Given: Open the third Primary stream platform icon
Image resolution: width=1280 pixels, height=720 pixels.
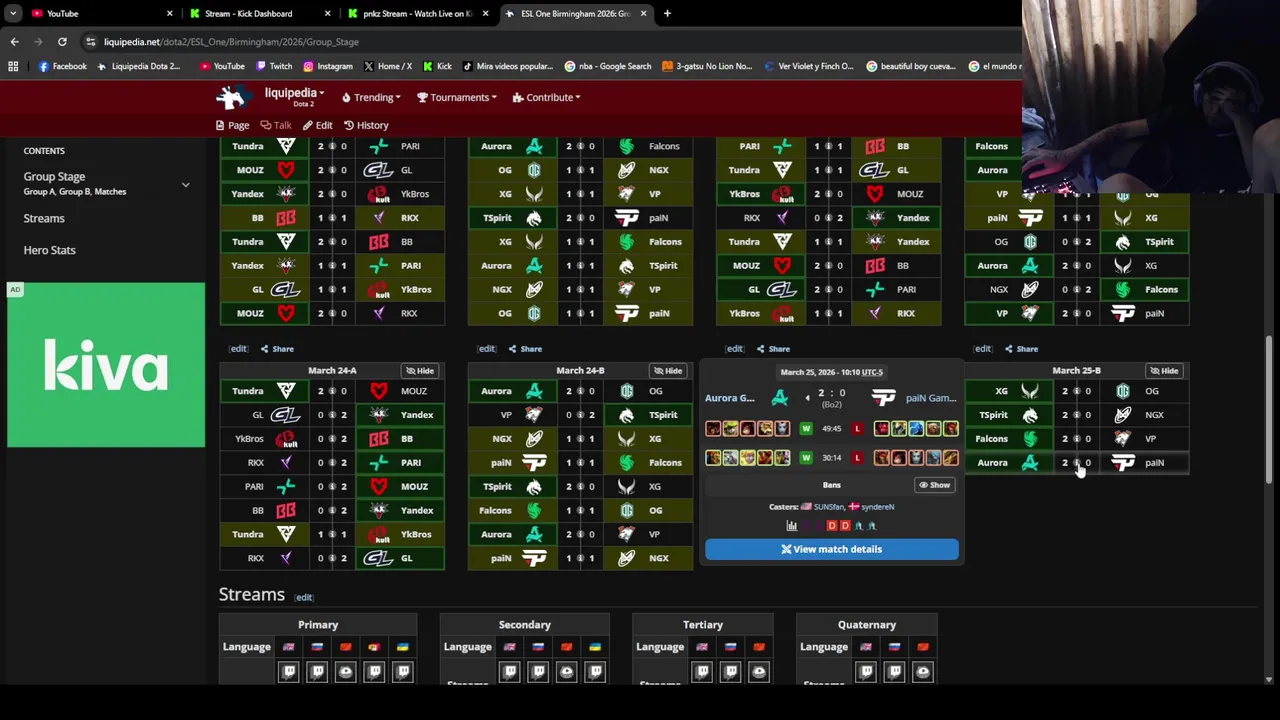Looking at the screenshot, I should [345, 672].
